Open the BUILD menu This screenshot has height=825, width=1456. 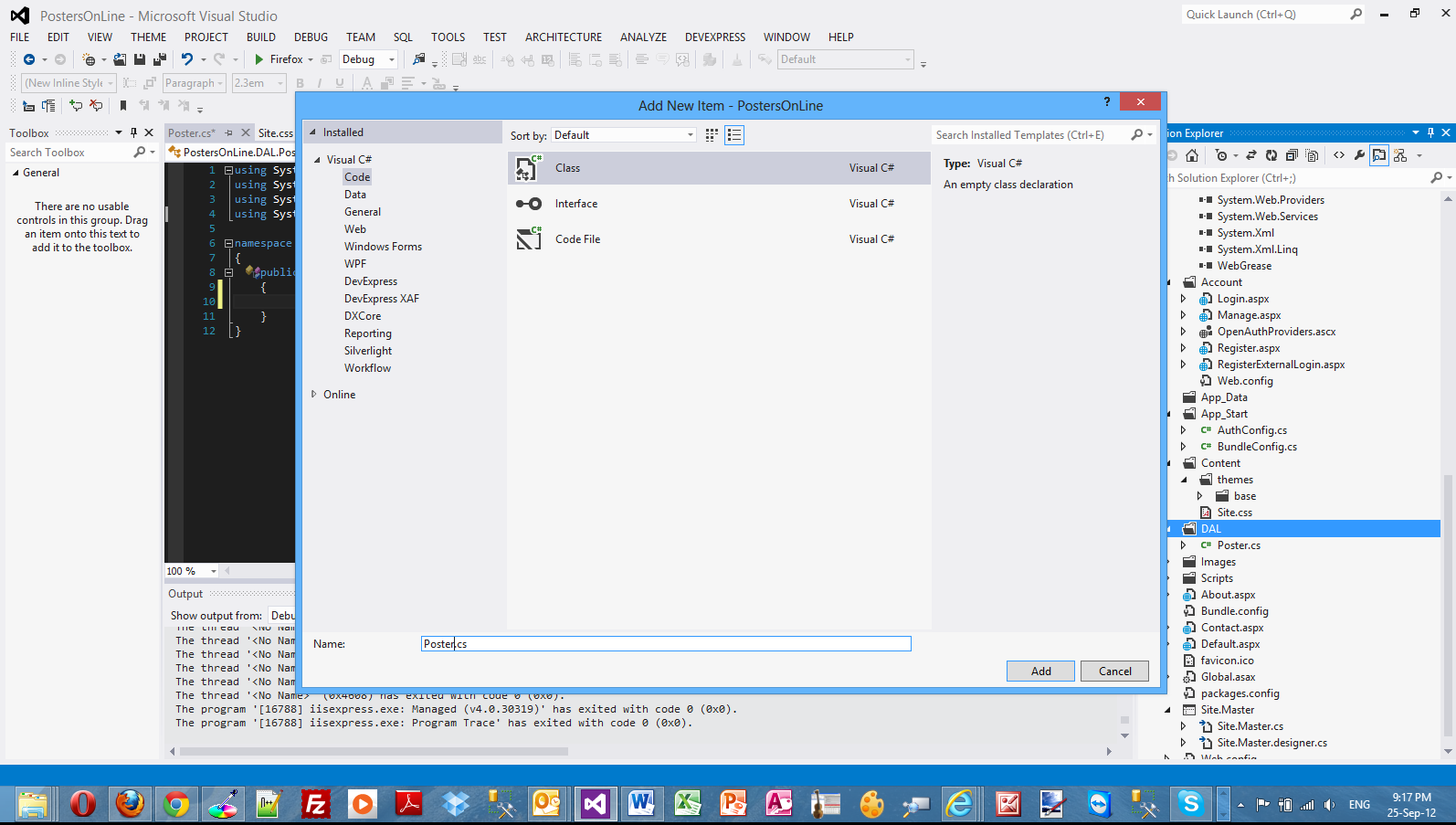[260, 37]
